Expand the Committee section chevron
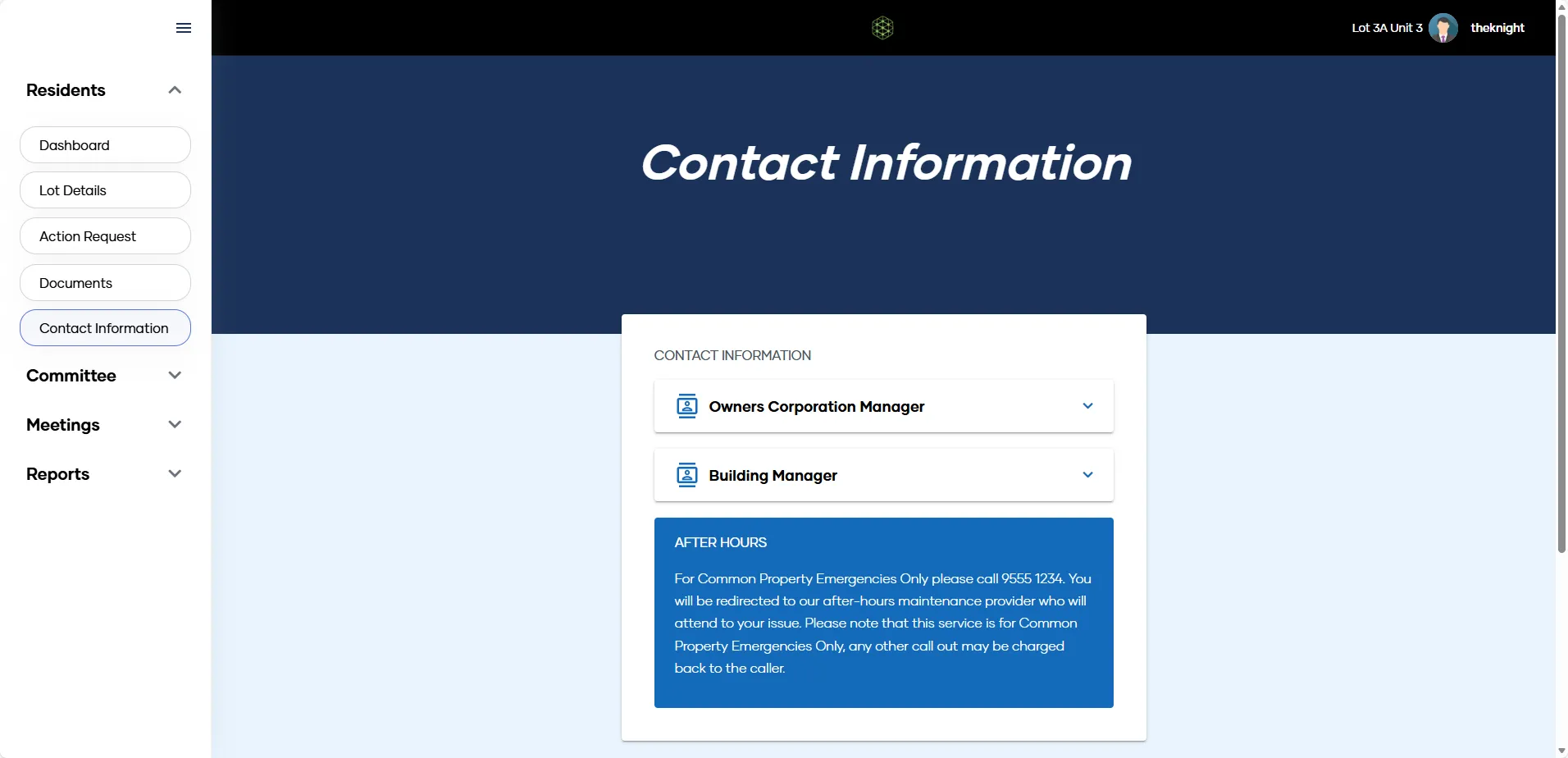 pyautogui.click(x=175, y=376)
